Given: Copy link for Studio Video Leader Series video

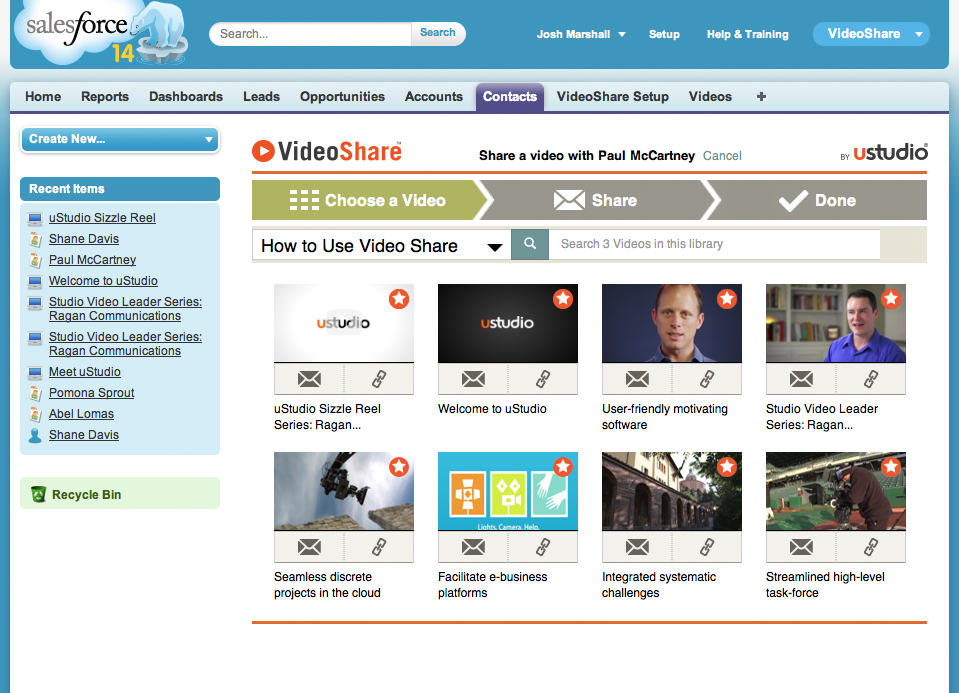Looking at the screenshot, I should coord(871,379).
